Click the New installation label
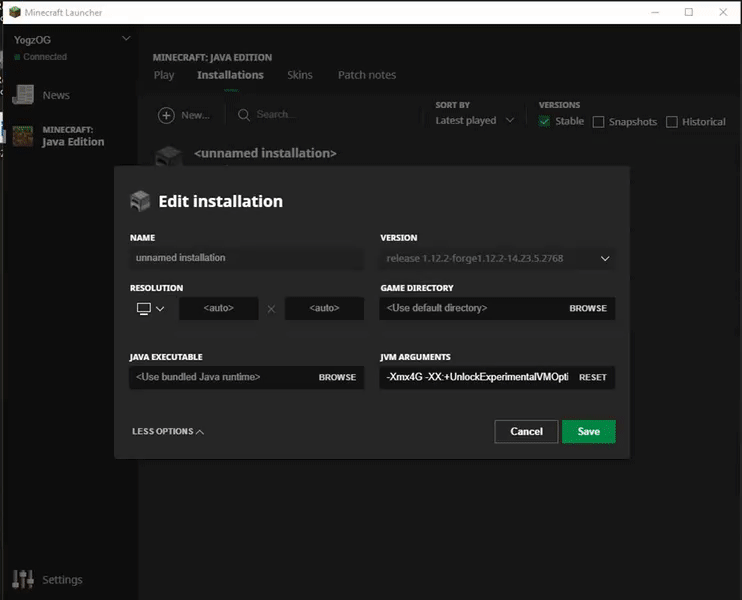The image size is (742, 600). tap(195, 115)
